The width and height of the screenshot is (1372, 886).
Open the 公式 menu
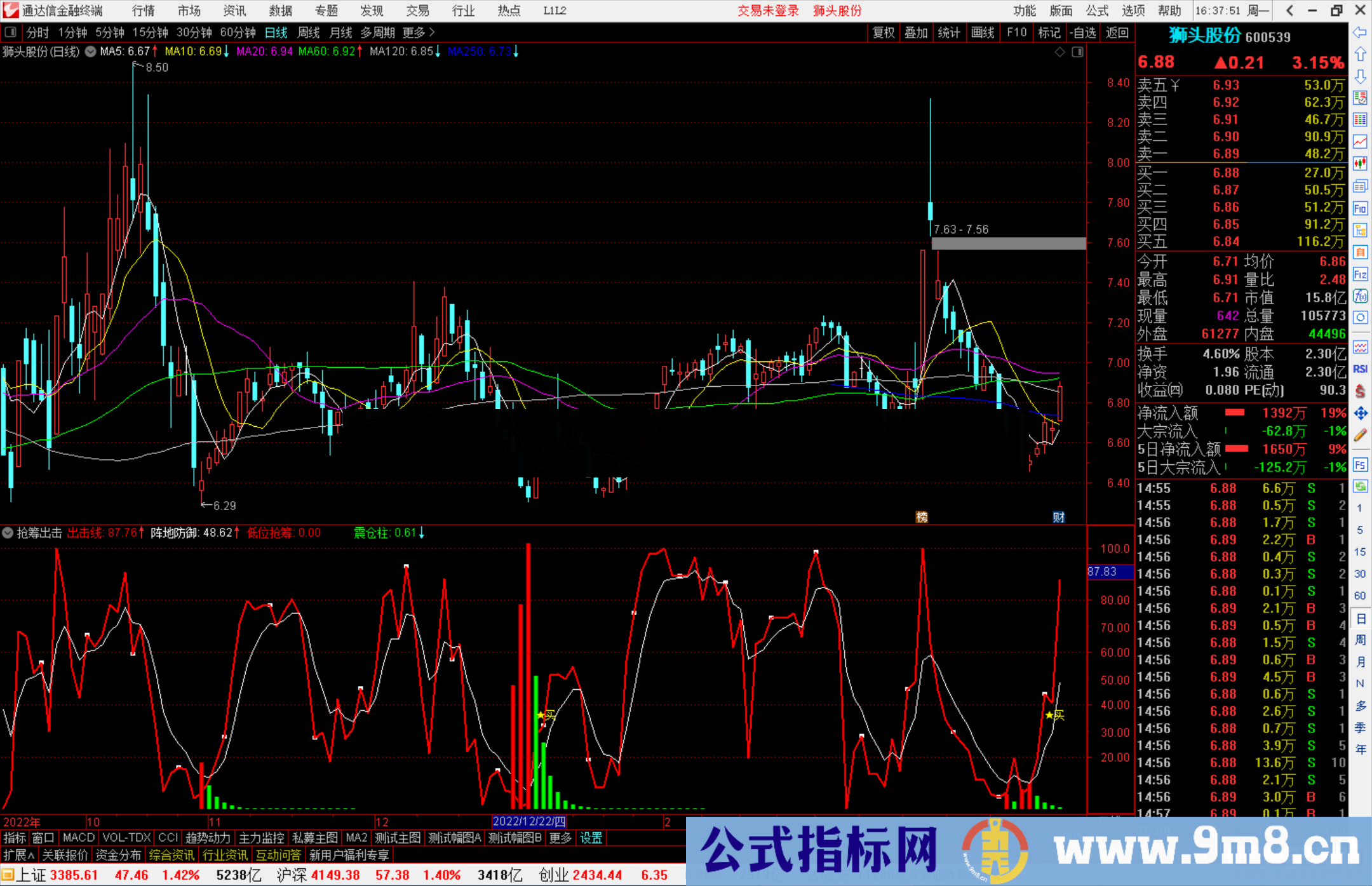coord(1096,11)
